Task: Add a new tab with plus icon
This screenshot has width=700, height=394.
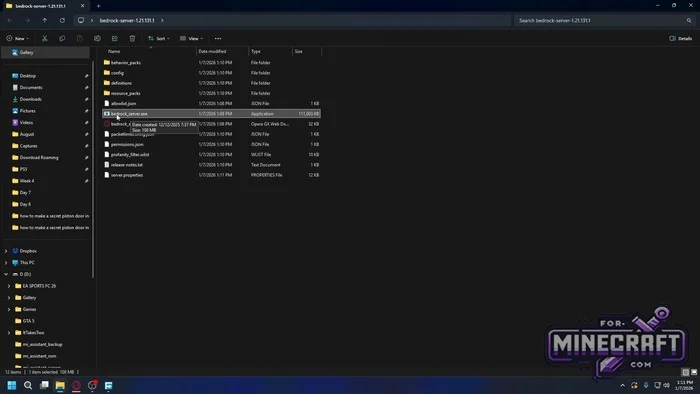Action: pyautogui.click(x=99, y=6)
